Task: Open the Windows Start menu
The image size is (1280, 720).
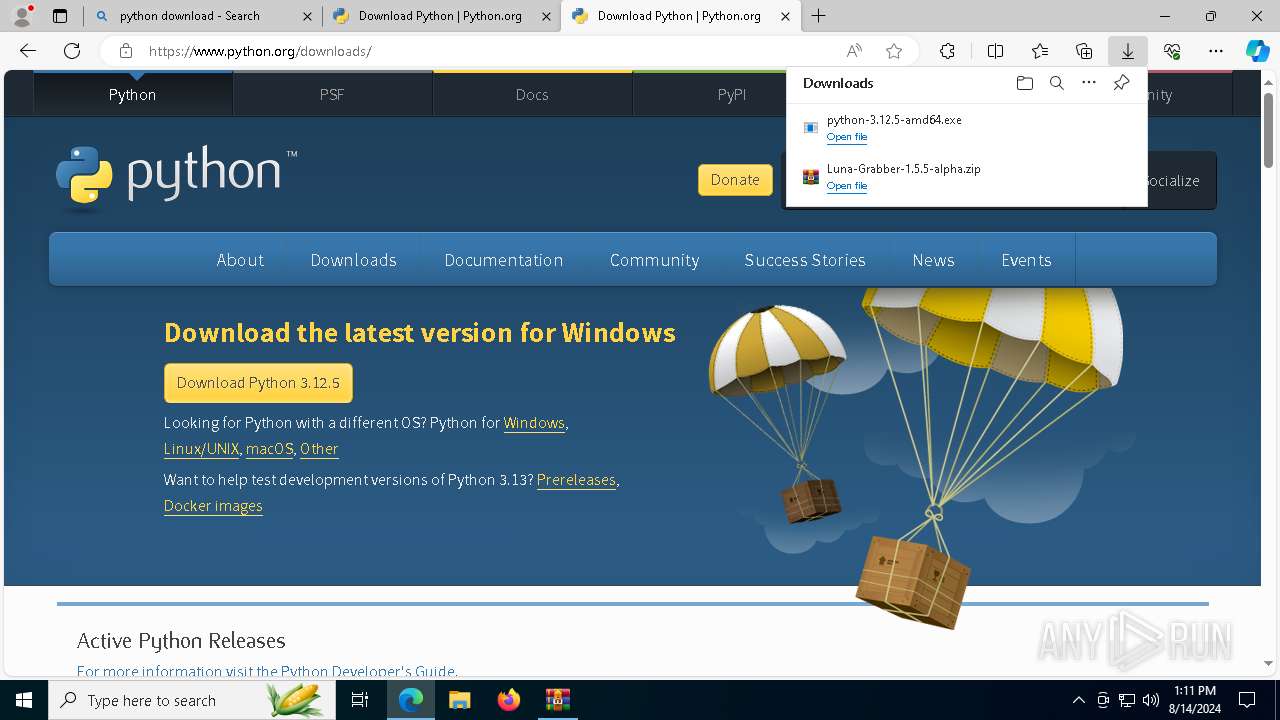Action: tap(24, 700)
